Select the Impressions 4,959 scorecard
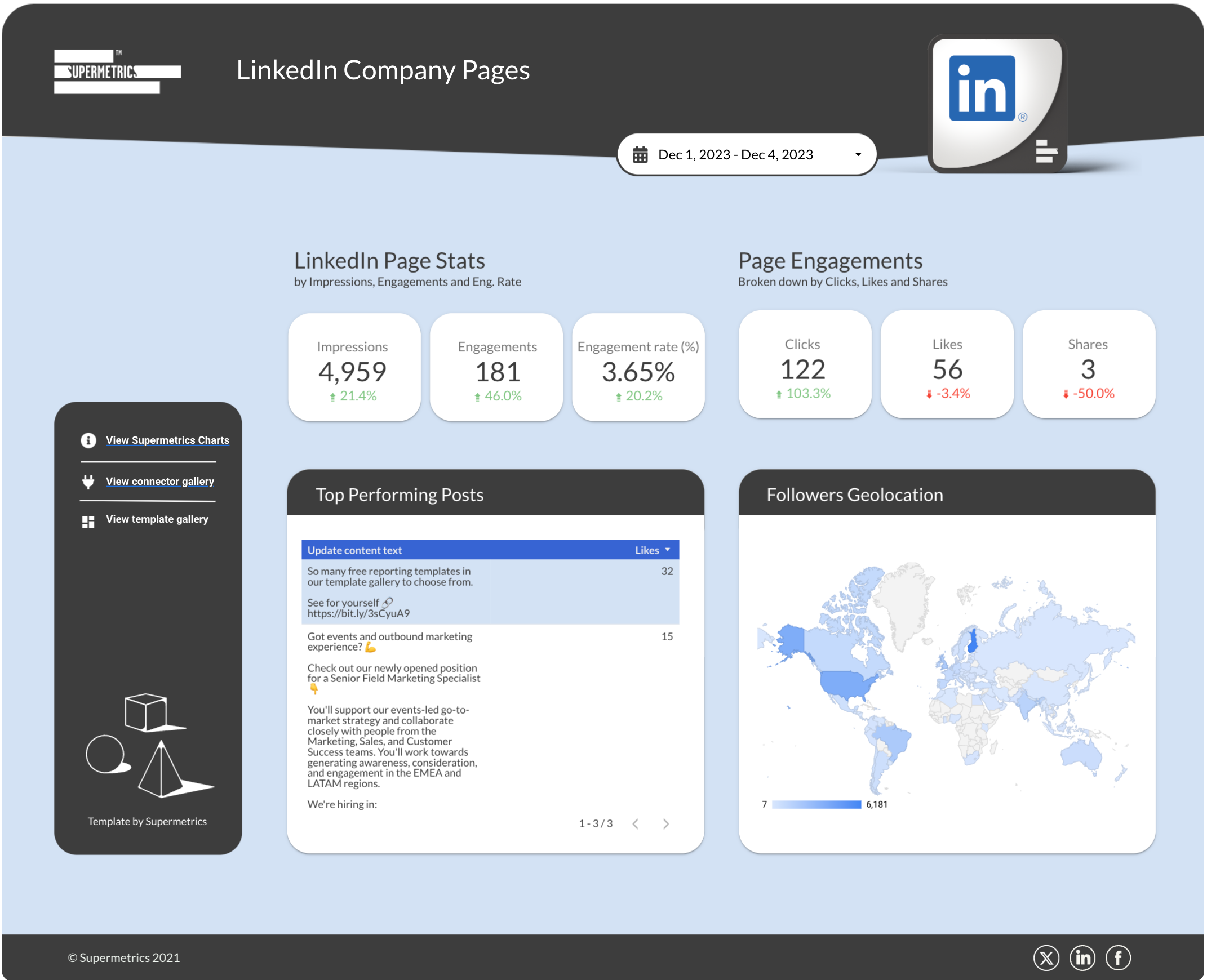 pos(354,367)
